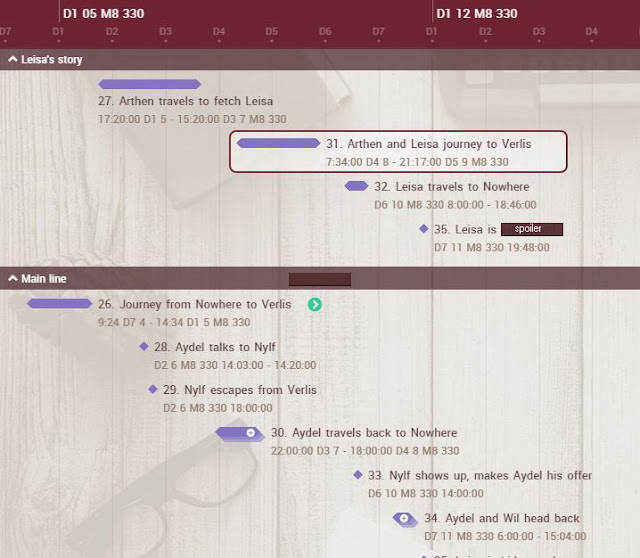Open event 33 Nylf shows up title
The image size is (640, 558).
(480, 475)
